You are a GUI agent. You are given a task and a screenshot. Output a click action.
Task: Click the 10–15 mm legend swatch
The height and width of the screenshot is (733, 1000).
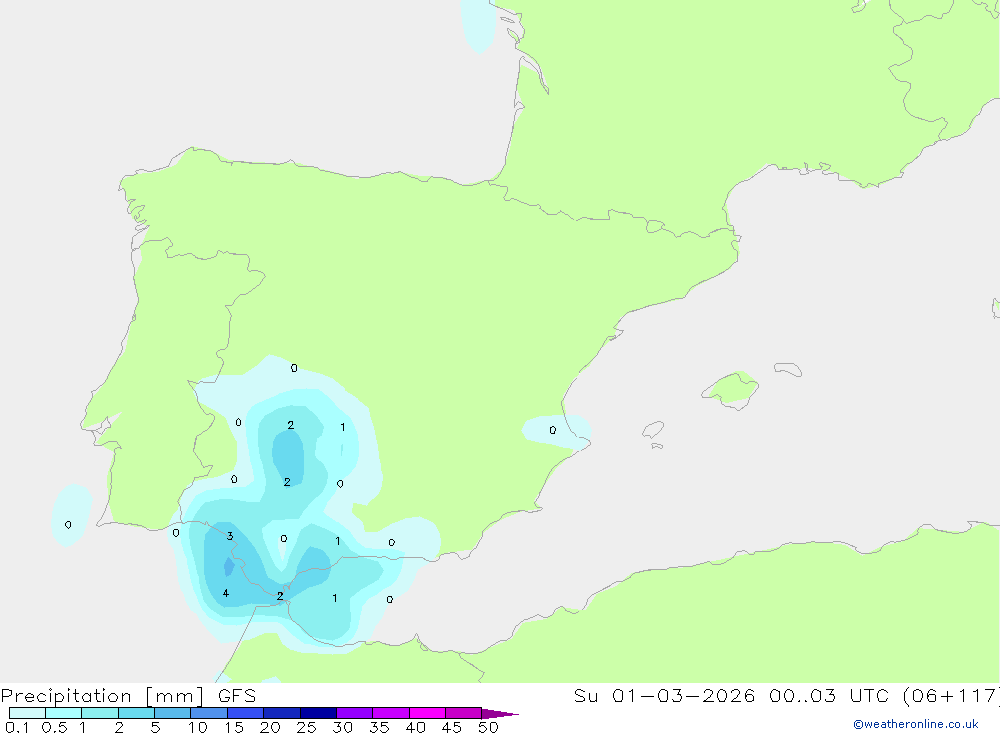[x=209, y=713]
